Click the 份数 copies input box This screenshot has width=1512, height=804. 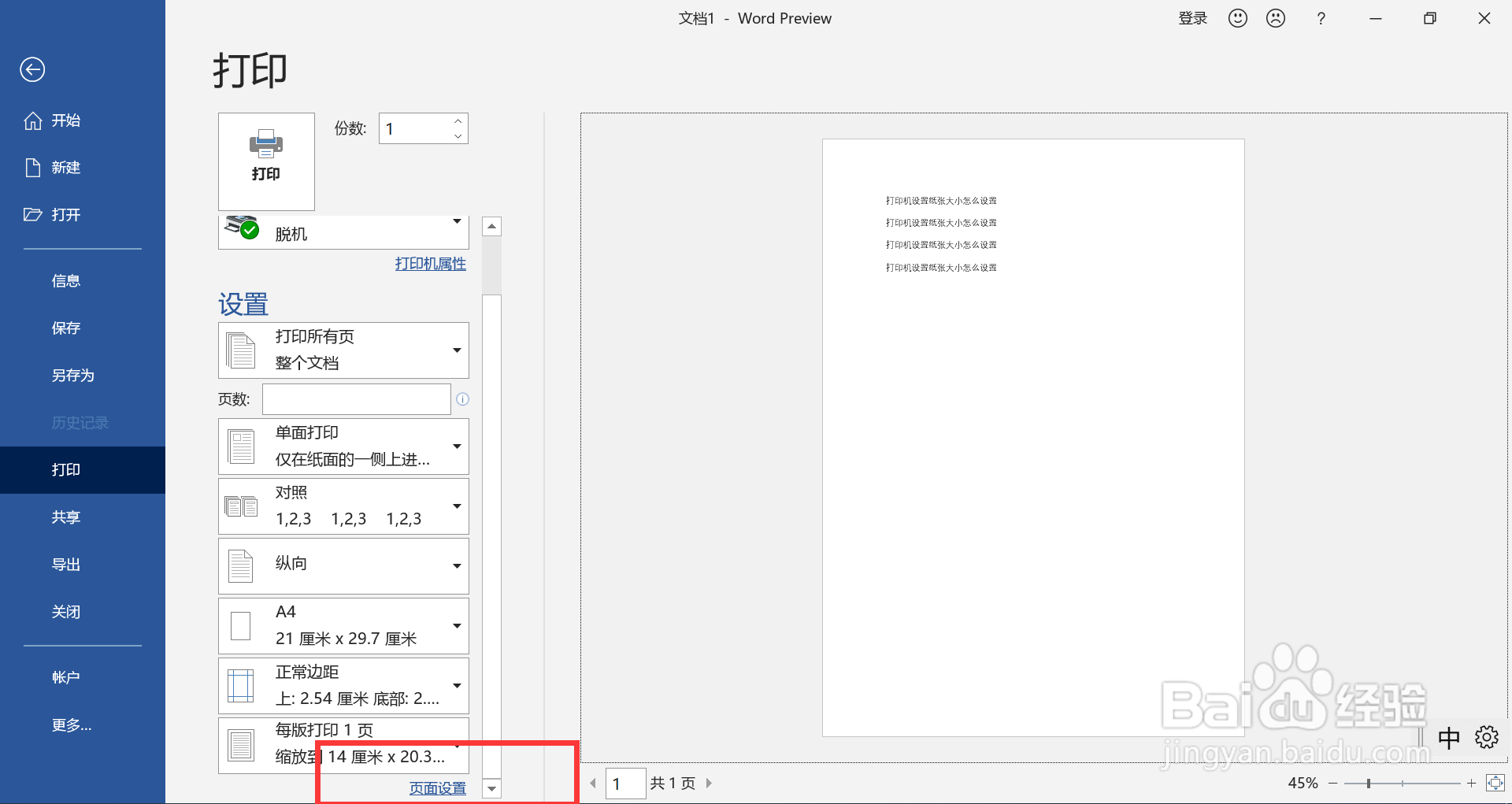414,128
